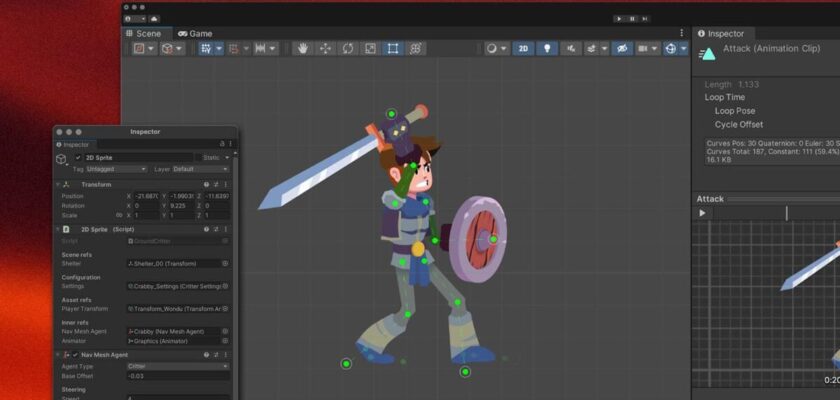This screenshot has width=840, height=400.
Task: Select the Hand (View) tool
Action: click(x=301, y=48)
